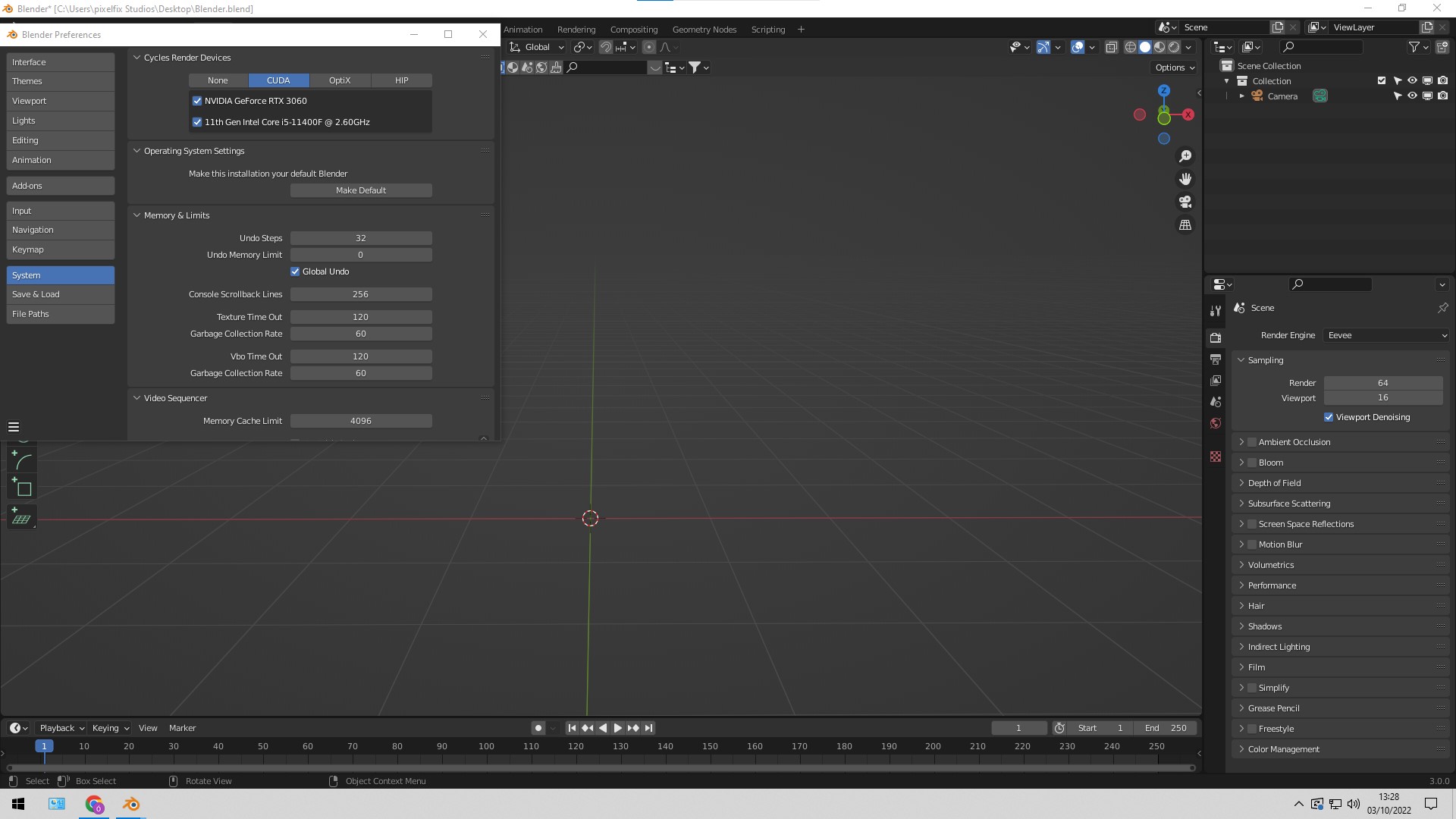Disable the NVIDIA GeForce RTX 3060 checkbox

(x=197, y=101)
